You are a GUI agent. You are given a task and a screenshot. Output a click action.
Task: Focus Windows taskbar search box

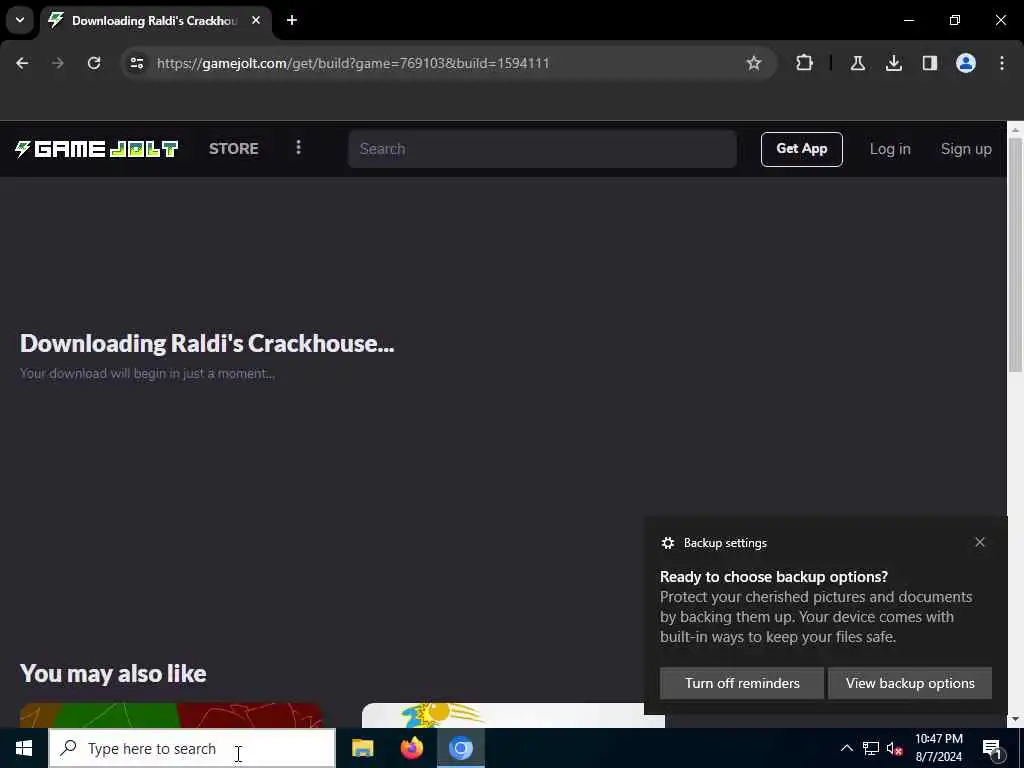point(192,748)
